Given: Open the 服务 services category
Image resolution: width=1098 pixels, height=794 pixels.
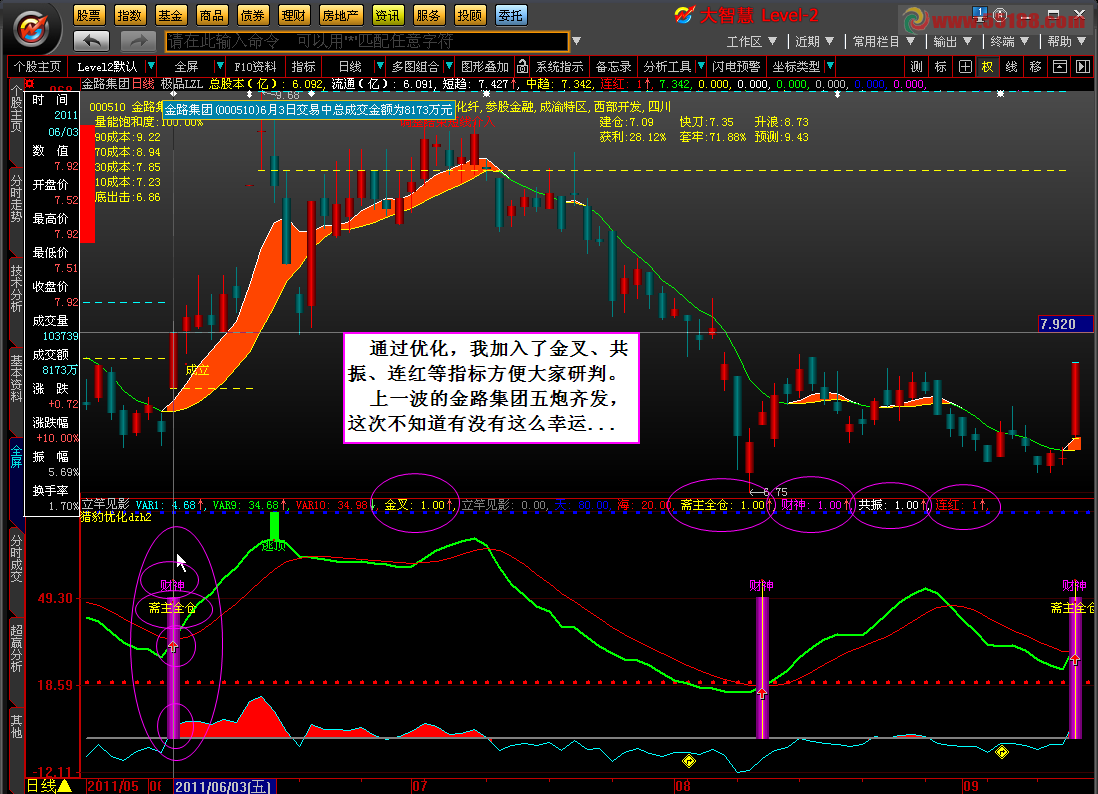Looking at the screenshot, I should point(428,15).
